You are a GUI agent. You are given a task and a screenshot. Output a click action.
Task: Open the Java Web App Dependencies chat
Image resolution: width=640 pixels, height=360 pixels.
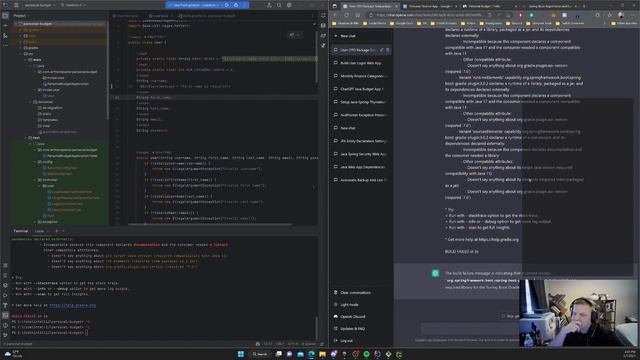(361, 167)
